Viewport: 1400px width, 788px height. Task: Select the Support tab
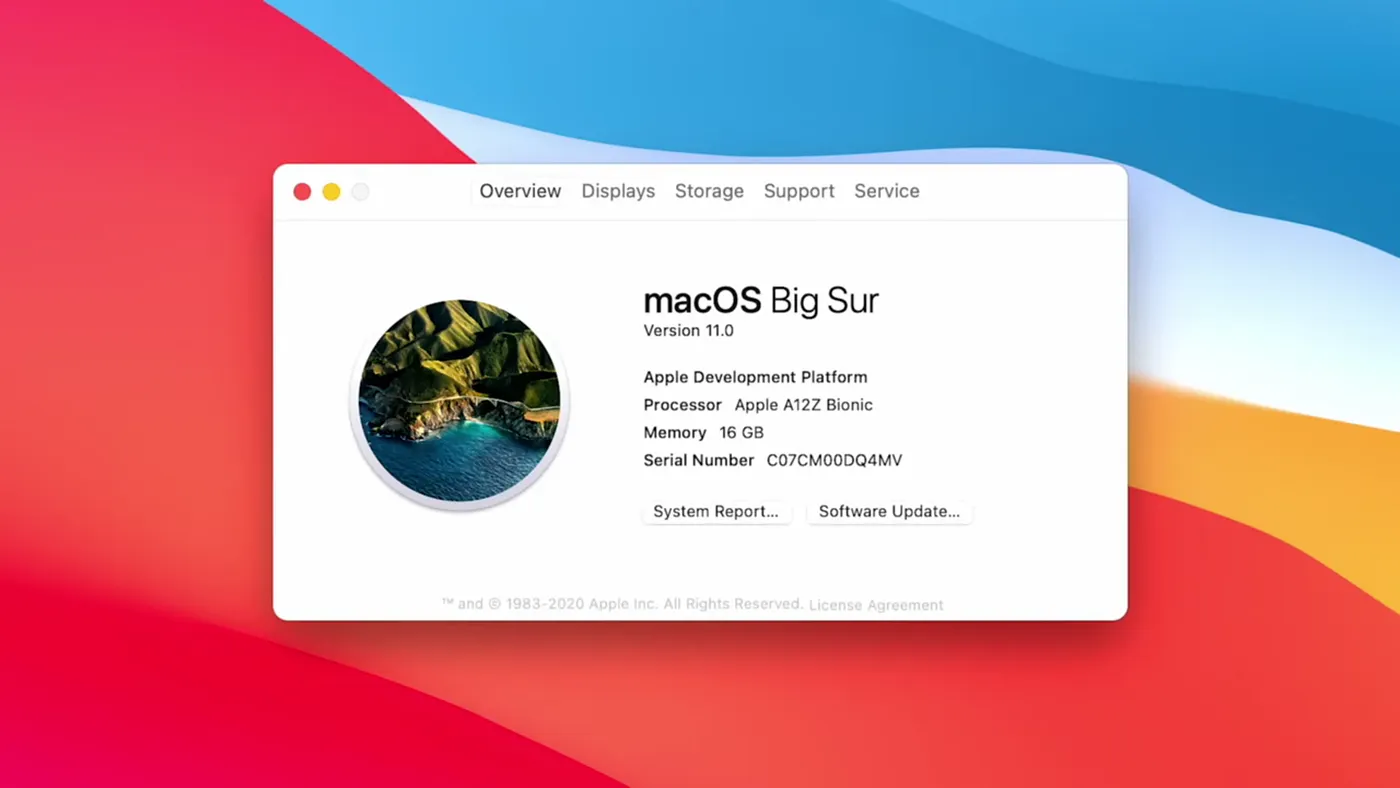pos(799,191)
